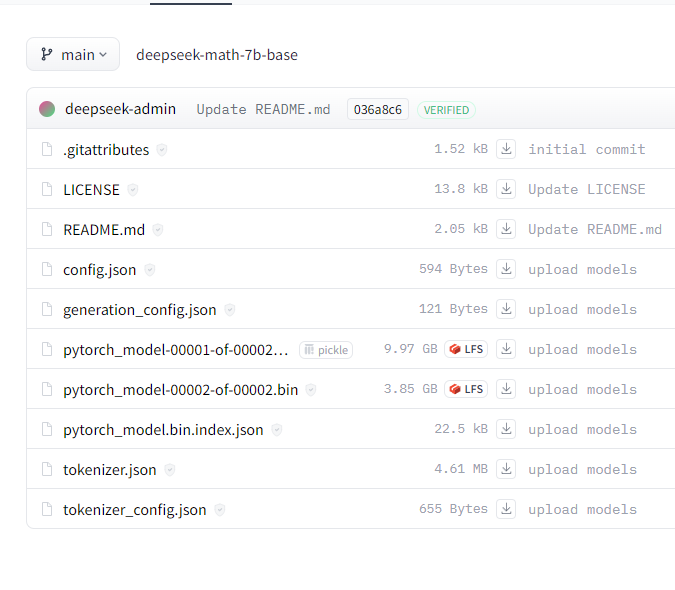The image size is (675, 590).
Task: Open the main branch dropdown
Action: pyautogui.click(x=73, y=55)
